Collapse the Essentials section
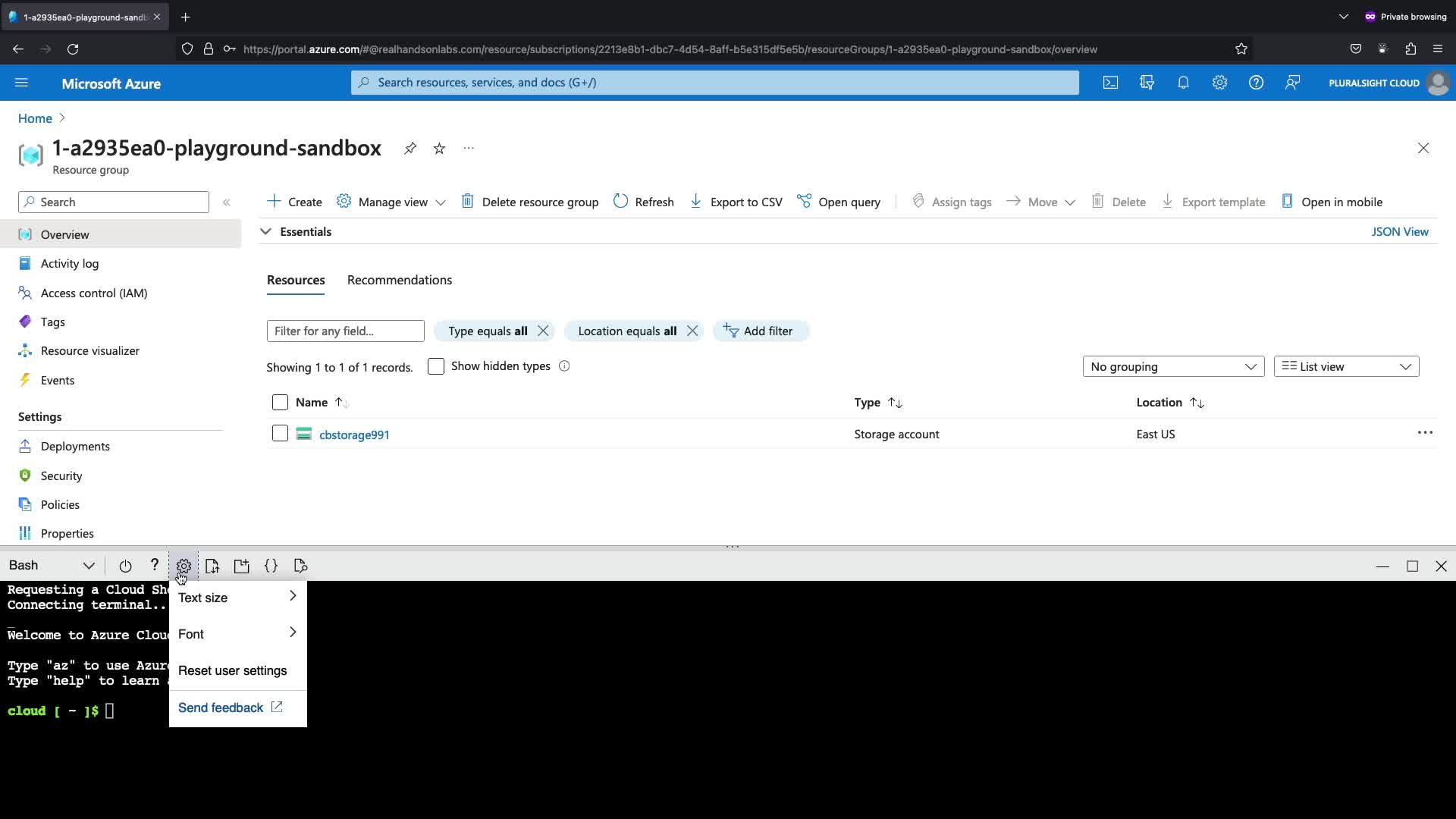 tap(266, 231)
